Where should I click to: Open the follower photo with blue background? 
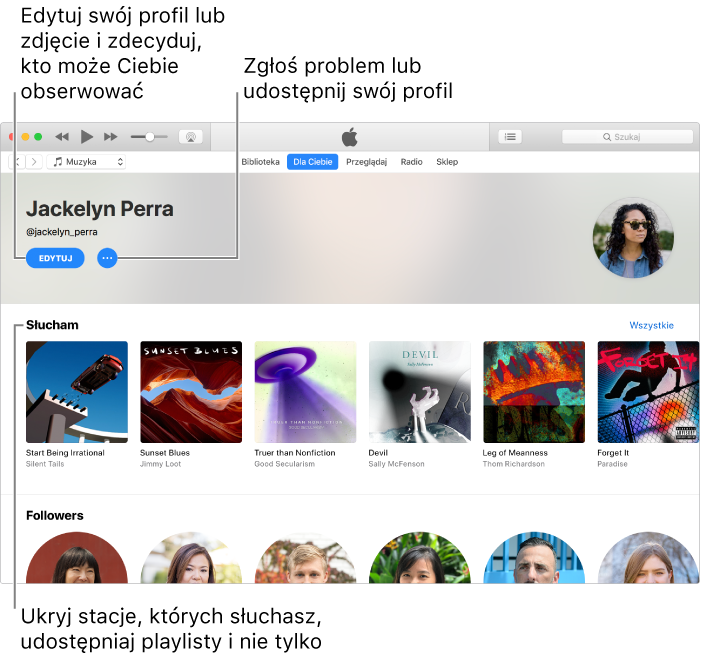pos(534,558)
